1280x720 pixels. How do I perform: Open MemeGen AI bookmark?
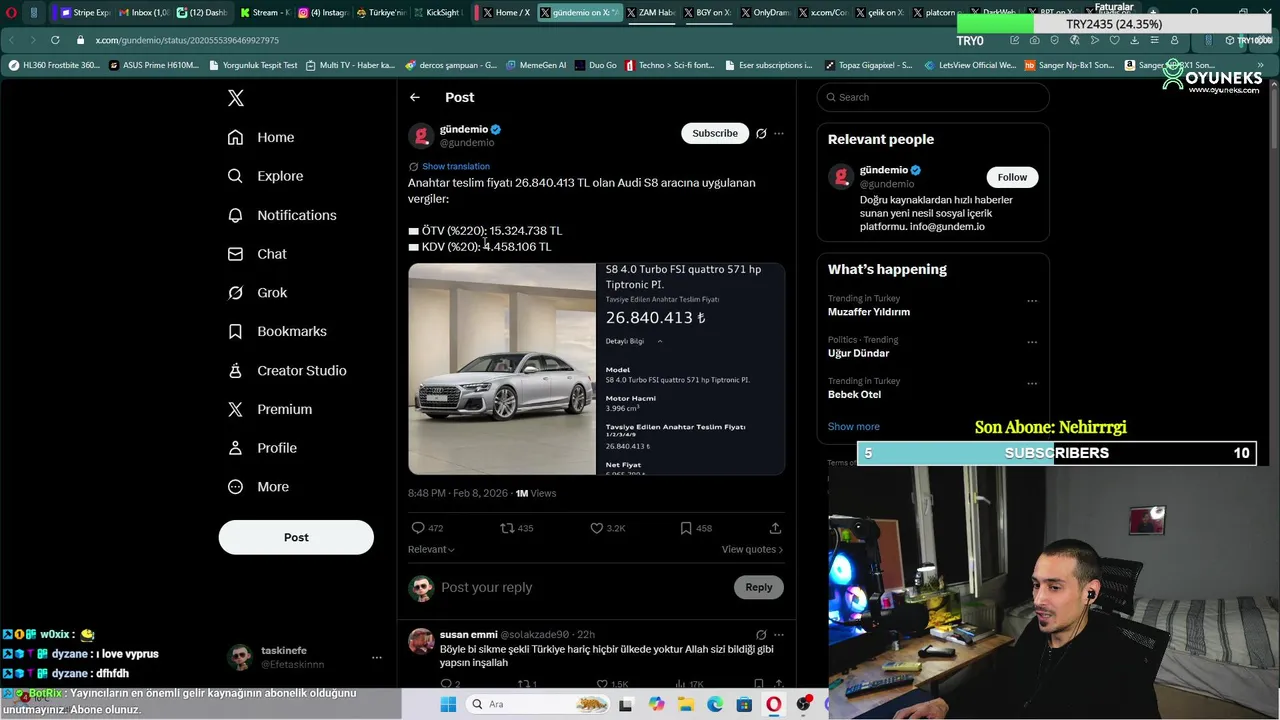[536, 65]
